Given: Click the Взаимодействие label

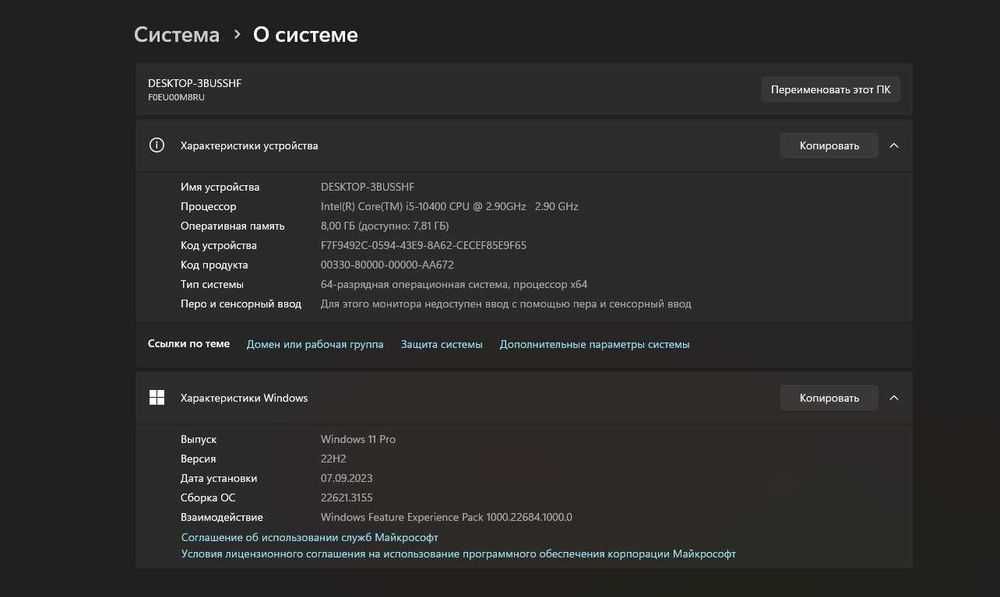Looking at the screenshot, I should pos(221,517).
